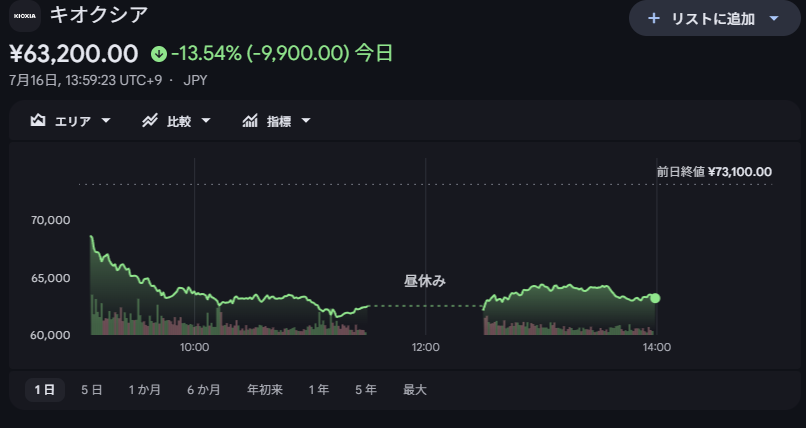Click the 7月16日, 13:59:23 UTC+9 timestamp
The image size is (806, 428).
[x=86, y=81]
